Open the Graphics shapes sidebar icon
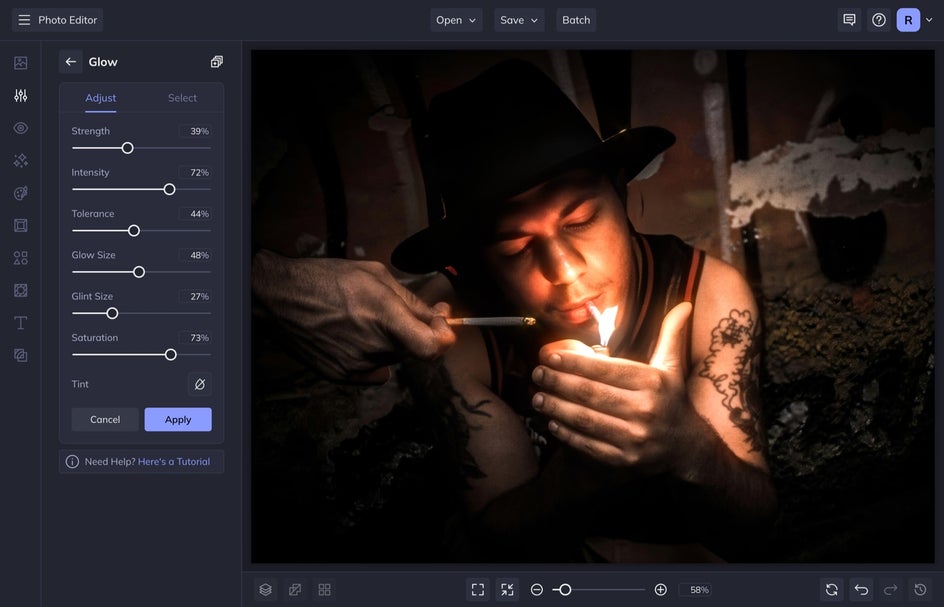The height and width of the screenshot is (607, 944). click(20, 258)
